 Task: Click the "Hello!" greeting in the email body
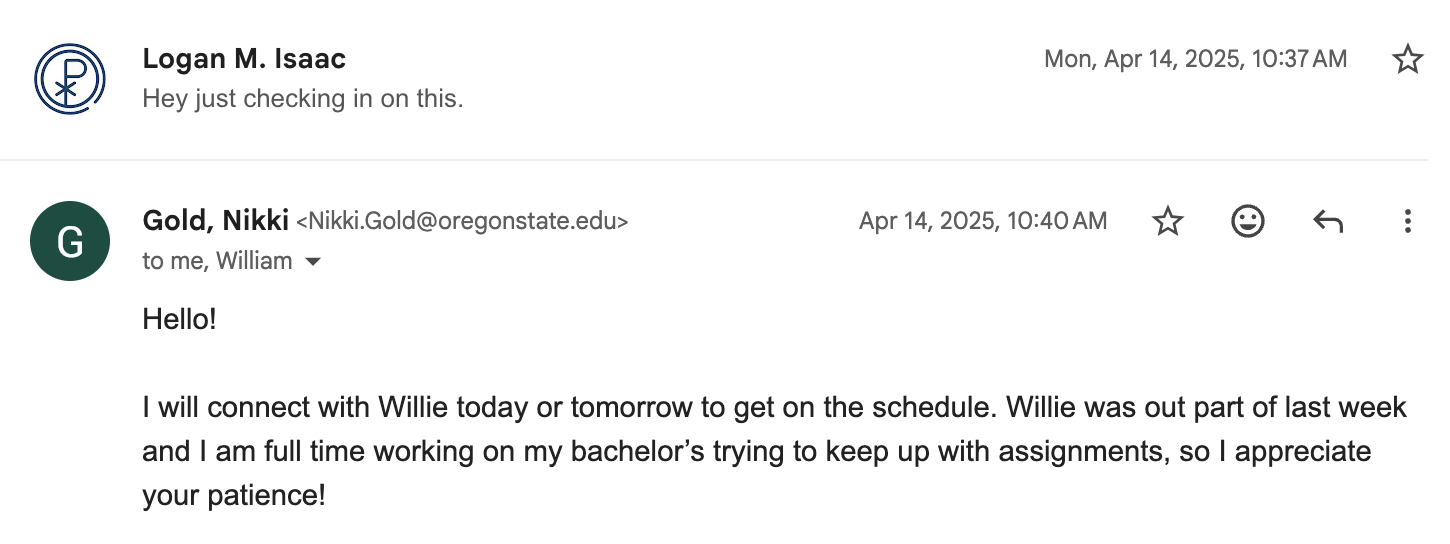click(179, 320)
